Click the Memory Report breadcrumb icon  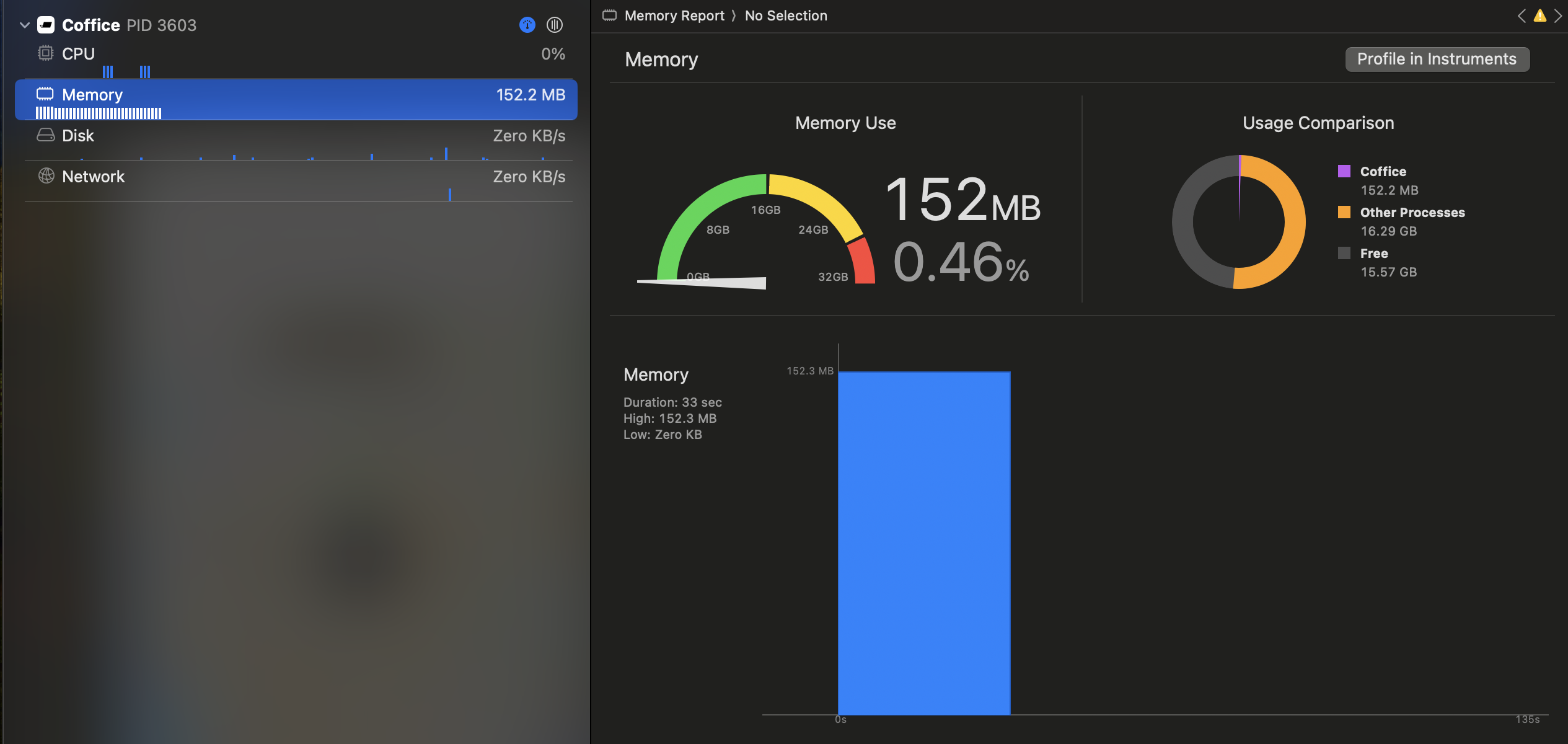[610, 15]
